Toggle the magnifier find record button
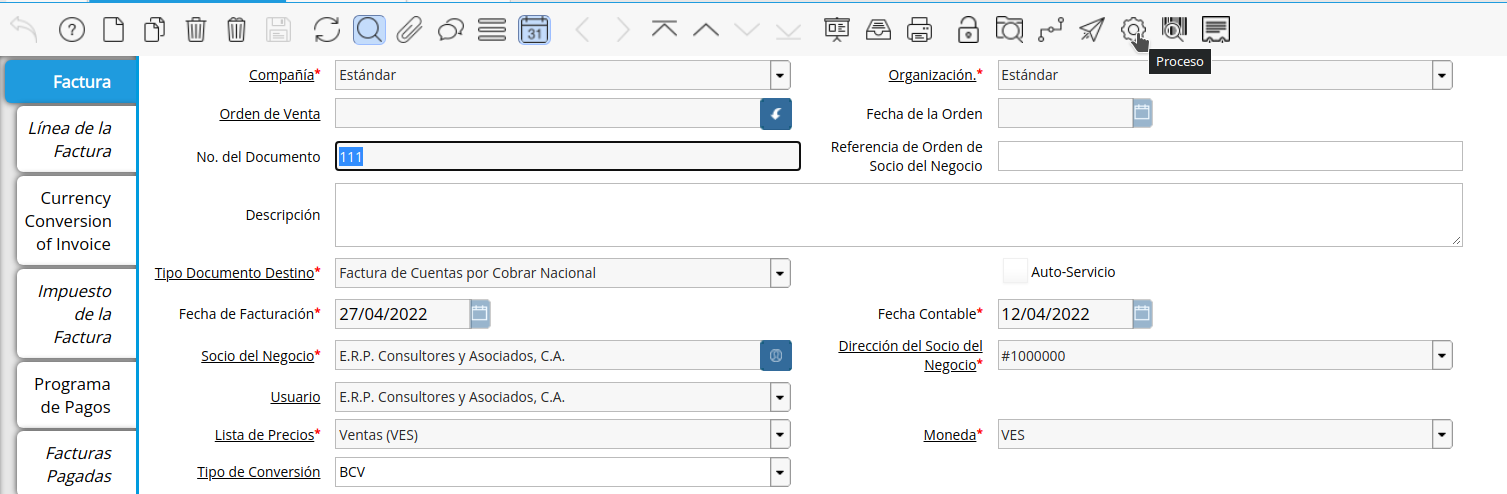The height and width of the screenshot is (494, 1507). pyautogui.click(x=369, y=30)
